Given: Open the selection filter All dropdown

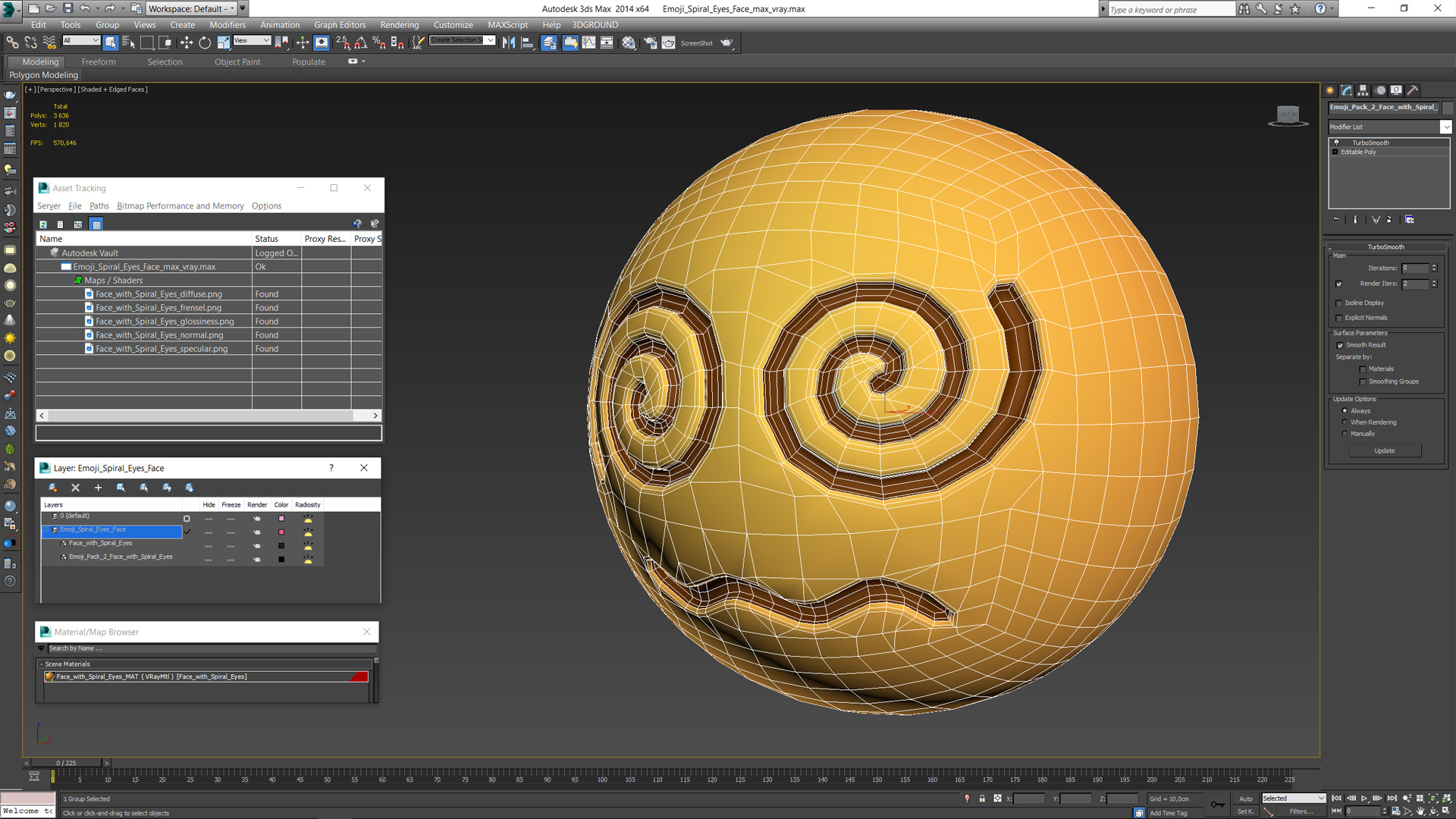Looking at the screenshot, I should [81, 41].
